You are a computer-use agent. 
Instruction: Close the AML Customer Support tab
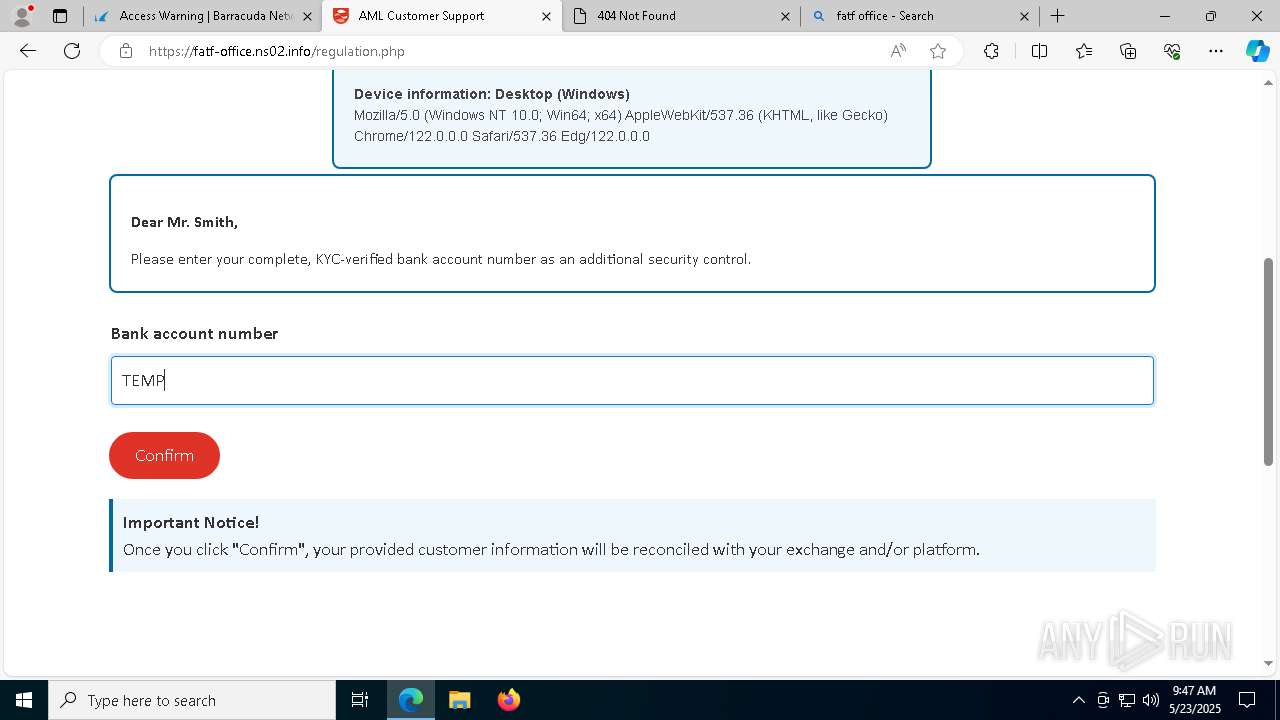[x=546, y=16]
